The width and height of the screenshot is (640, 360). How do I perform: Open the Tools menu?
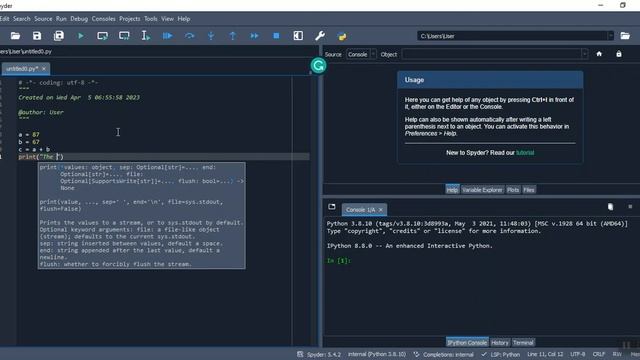151,19
